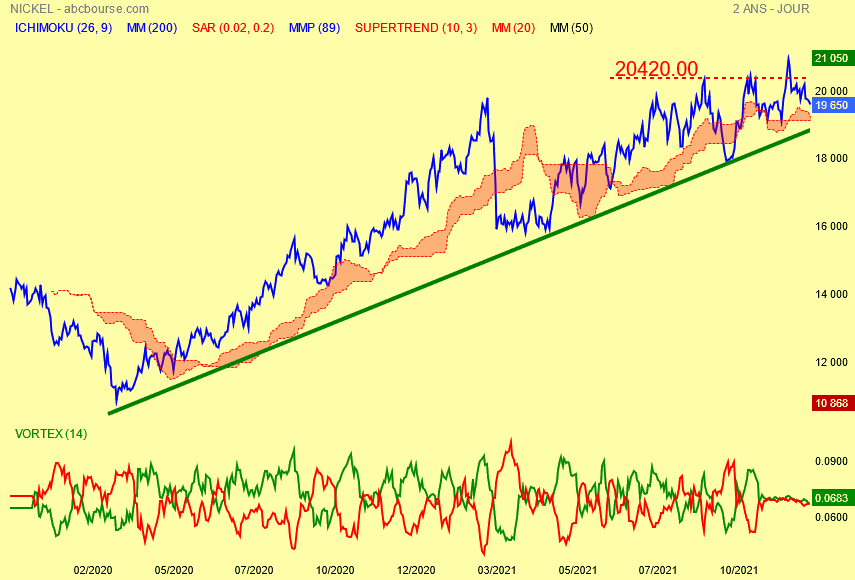Image resolution: width=855 pixels, height=580 pixels.
Task: Click the 02/2020 date axis label
Action: pos(93,570)
